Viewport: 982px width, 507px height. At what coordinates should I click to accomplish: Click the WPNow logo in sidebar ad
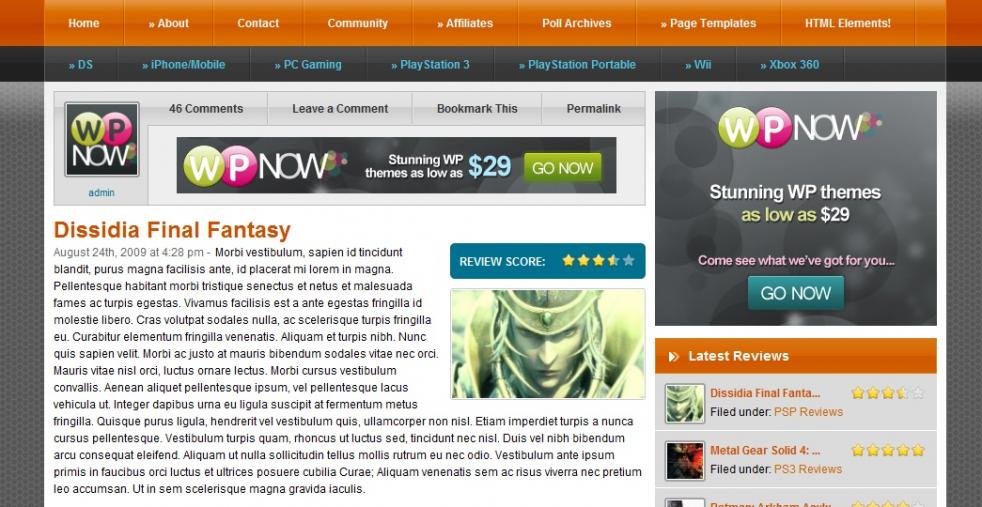click(x=800, y=127)
